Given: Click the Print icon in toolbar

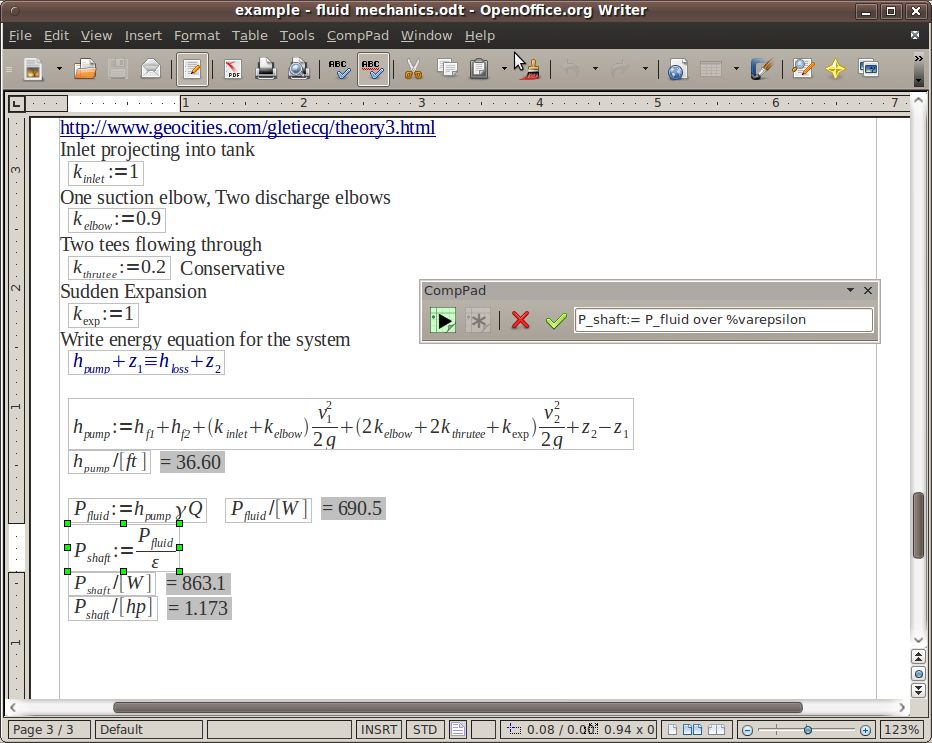Looking at the screenshot, I should tap(265, 69).
